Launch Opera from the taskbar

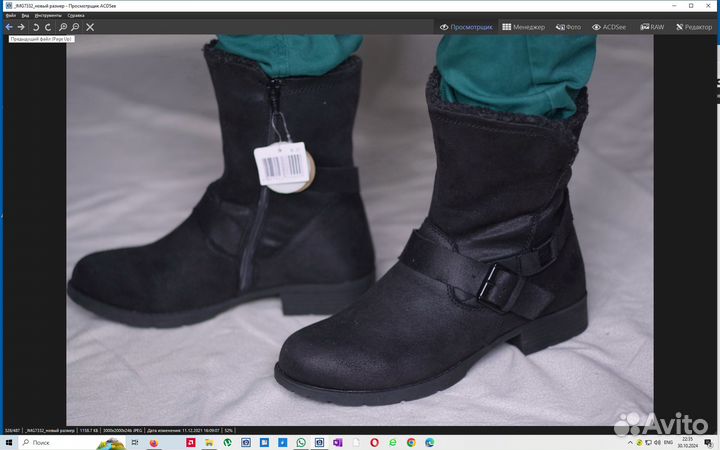(x=374, y=443)
